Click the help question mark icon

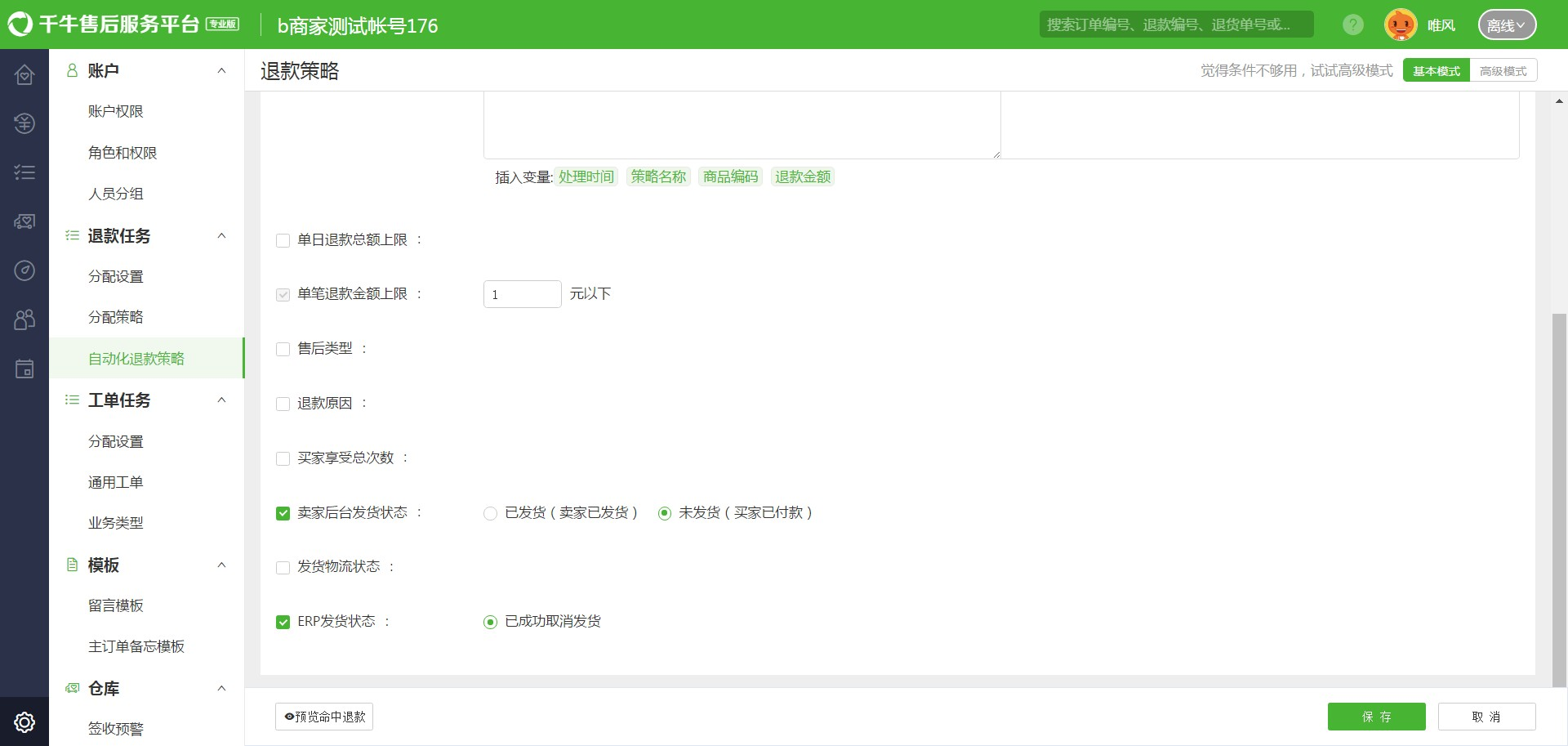(x=1352, y=25)
